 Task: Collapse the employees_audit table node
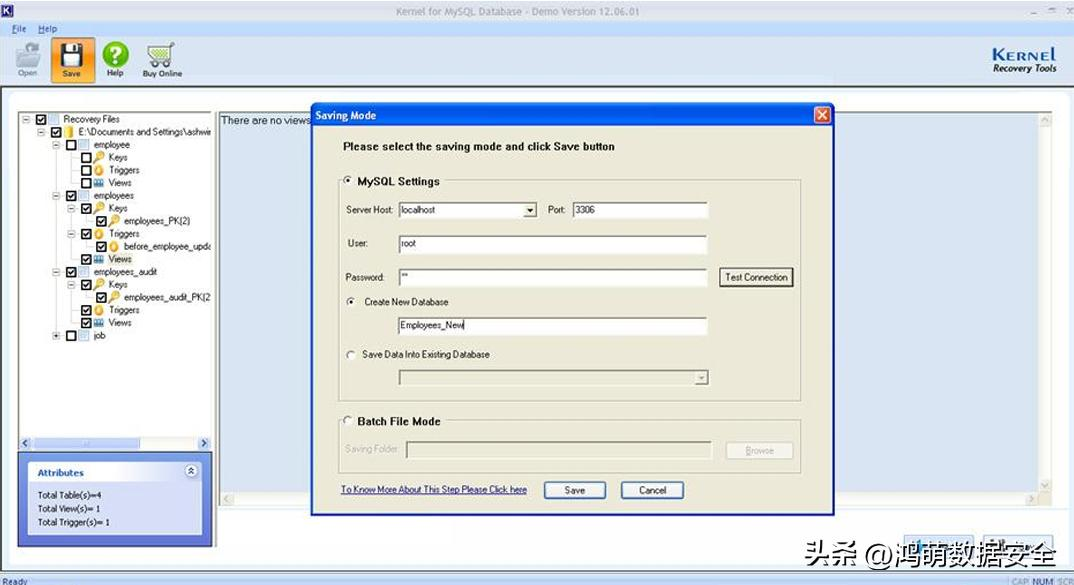tap(56, 272)
